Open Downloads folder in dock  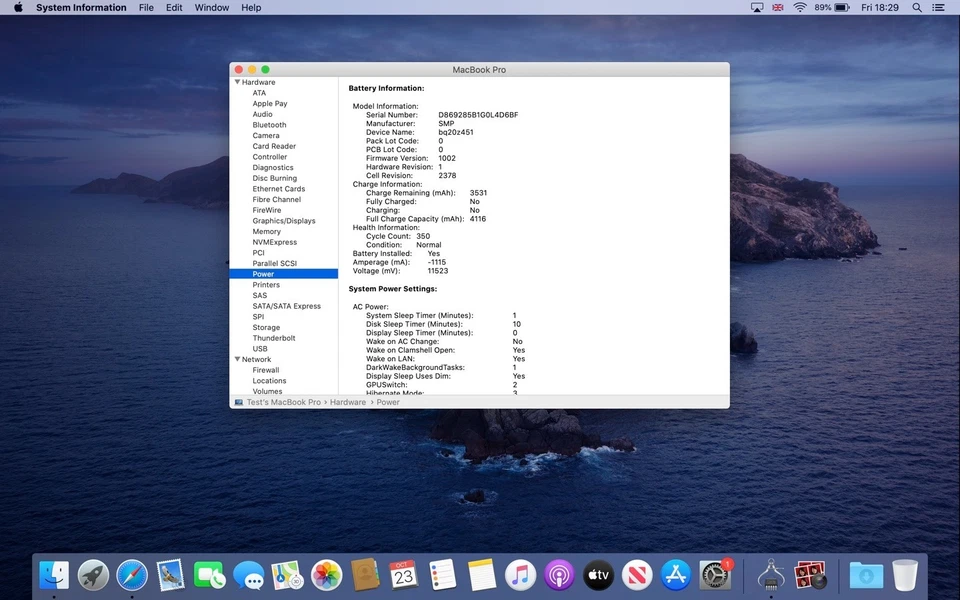866,576
